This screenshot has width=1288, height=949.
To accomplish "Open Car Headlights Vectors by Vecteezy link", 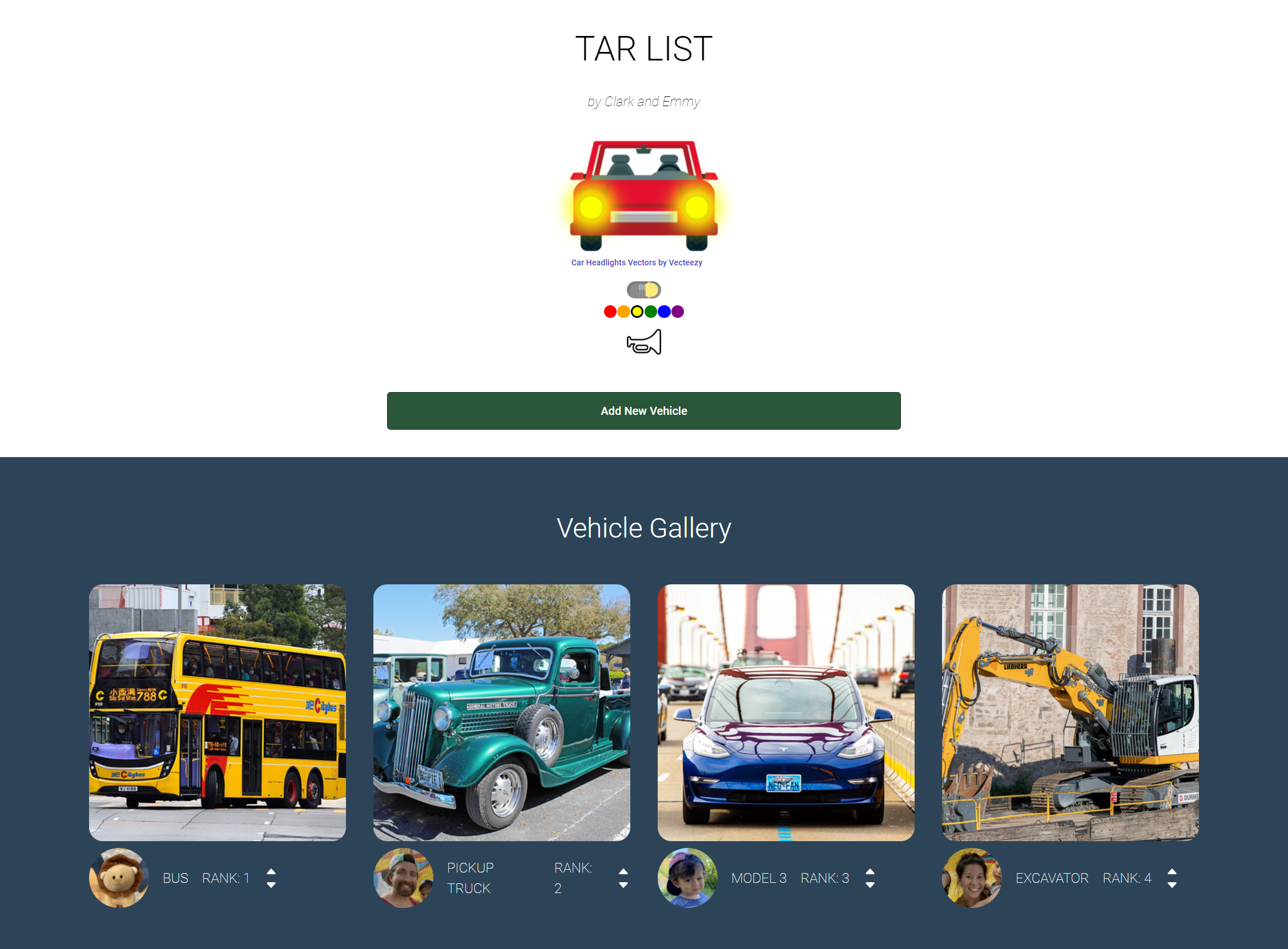I will coord(636,263).
